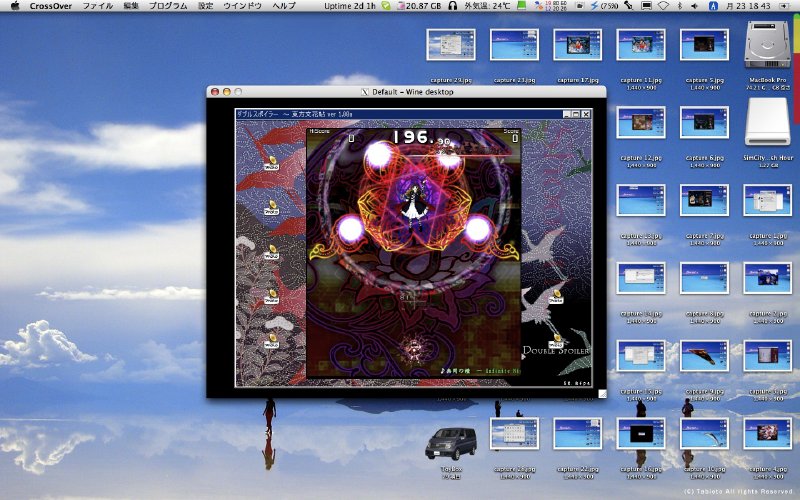Click the 20.87 GB memory status item
The width and height of the screenshot is (800, 500).
pos(419,6)
